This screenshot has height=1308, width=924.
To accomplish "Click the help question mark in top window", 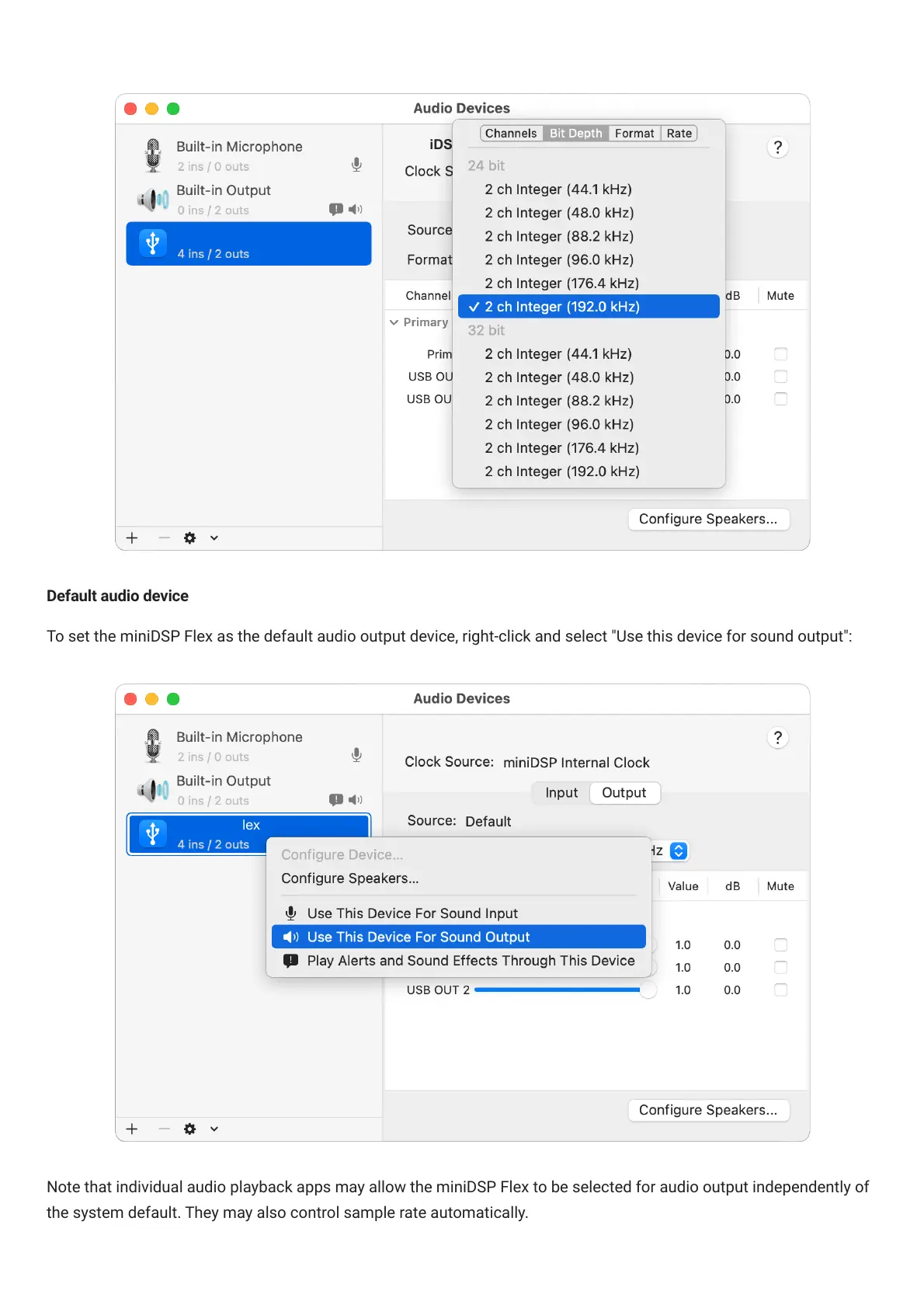I will pos(777,148).
